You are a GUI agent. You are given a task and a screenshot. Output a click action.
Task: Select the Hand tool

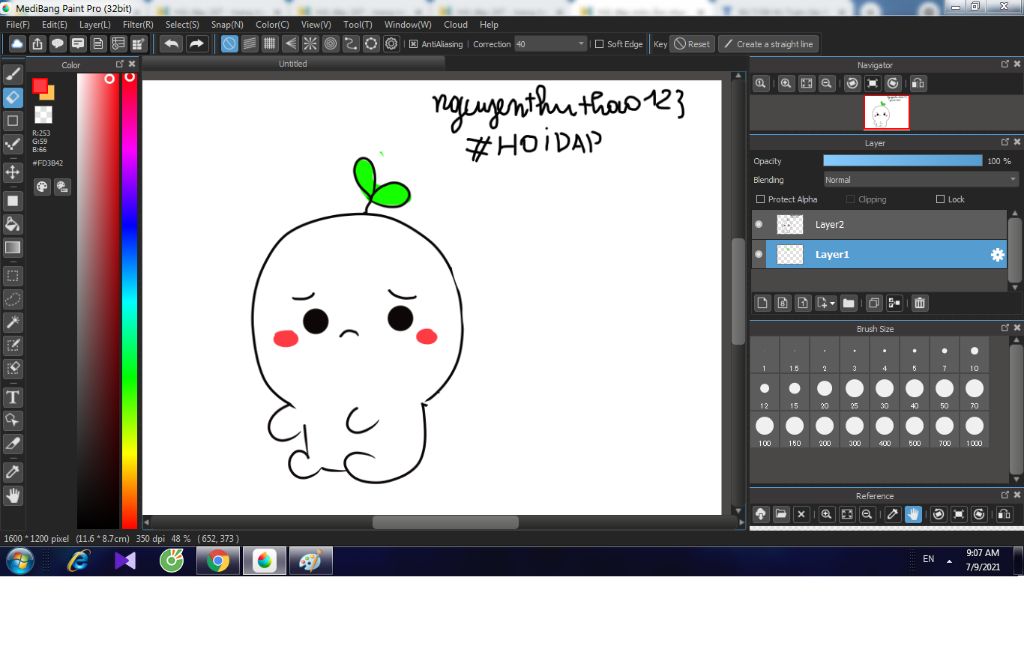click(12, 496)
